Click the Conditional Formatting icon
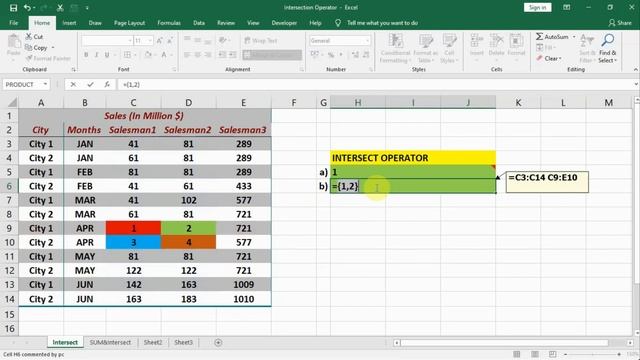The image size is (640, 360). [395, 41]
